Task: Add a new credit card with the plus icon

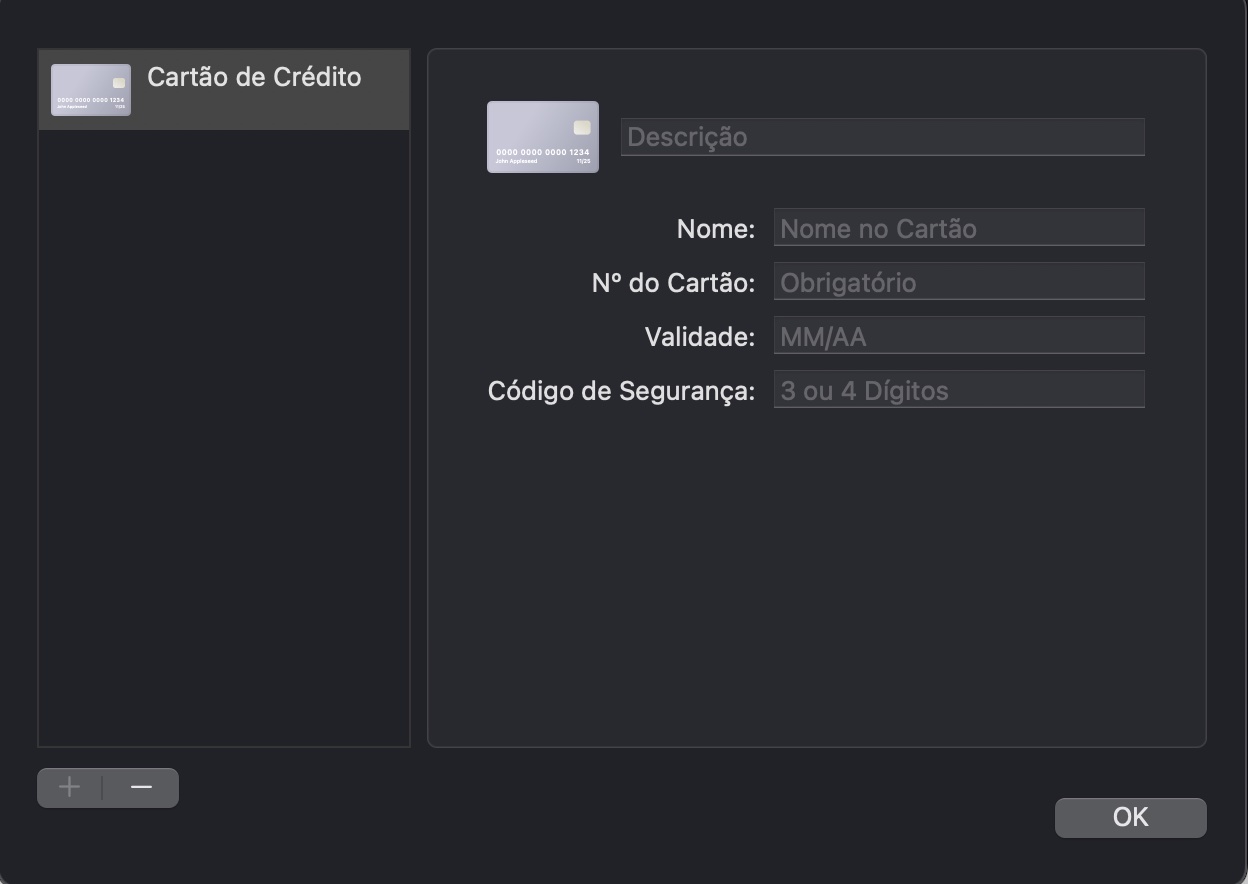Action: [x=68, y=787]
